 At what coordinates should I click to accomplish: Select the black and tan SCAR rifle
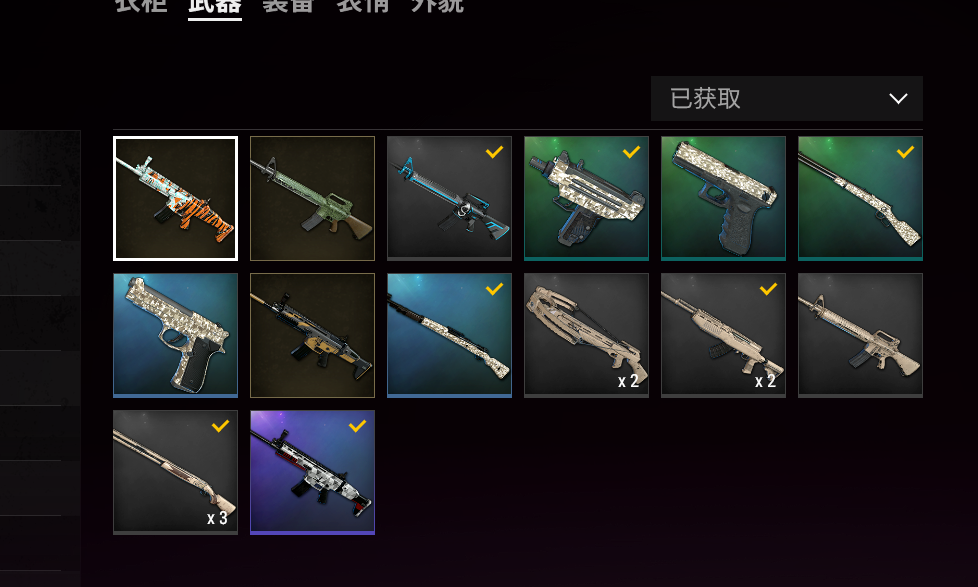312,335
